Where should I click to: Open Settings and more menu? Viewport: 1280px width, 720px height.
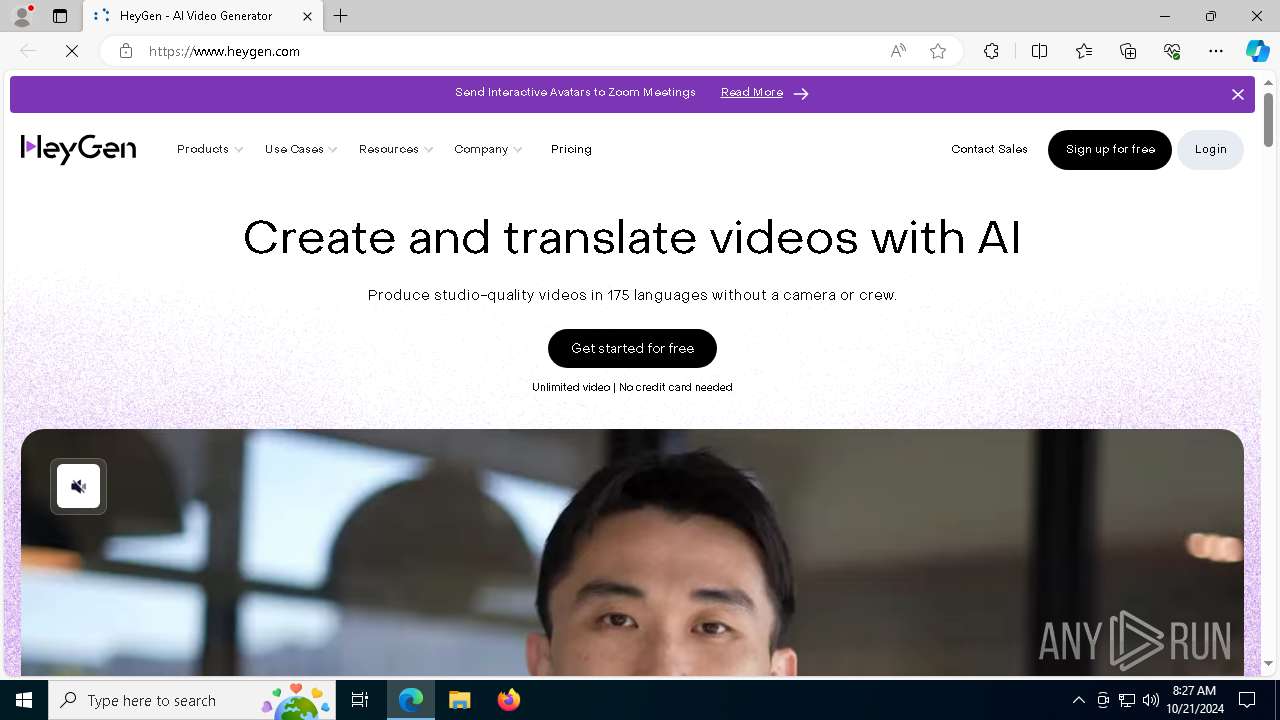point(1216,51)
